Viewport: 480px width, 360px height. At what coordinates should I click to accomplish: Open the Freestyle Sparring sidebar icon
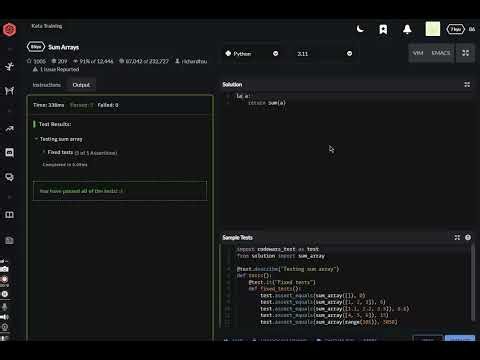point(9,90)
